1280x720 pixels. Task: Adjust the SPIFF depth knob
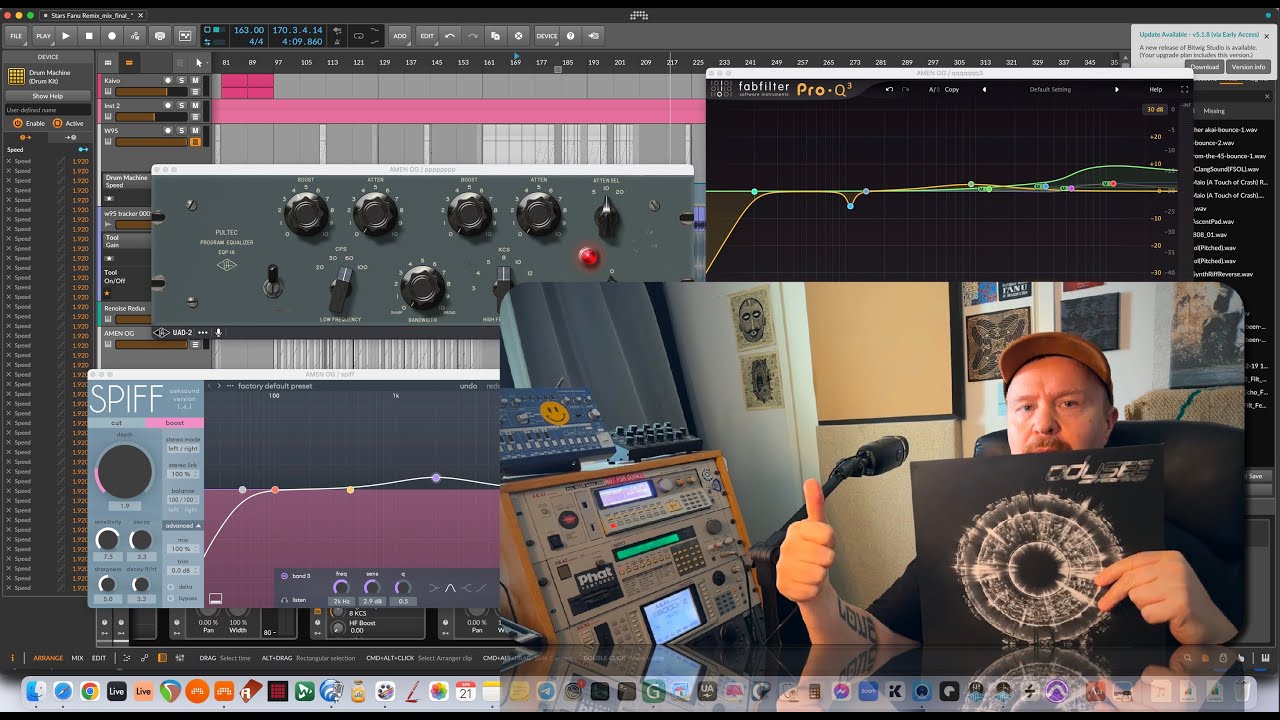[x=124, y=472]
